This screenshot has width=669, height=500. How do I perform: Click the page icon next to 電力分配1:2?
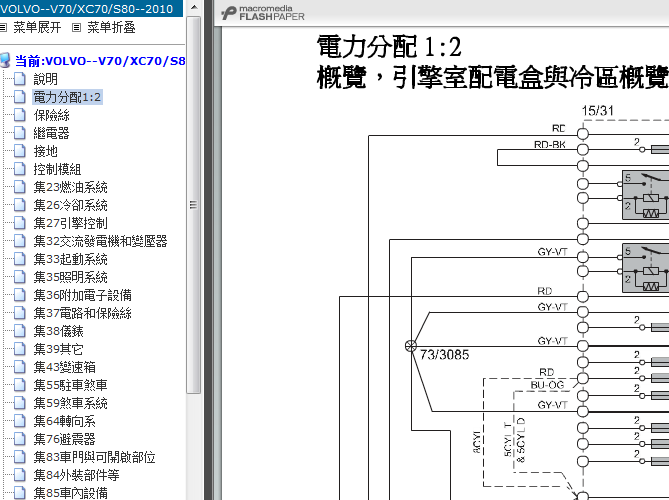[x=20, y=97]
